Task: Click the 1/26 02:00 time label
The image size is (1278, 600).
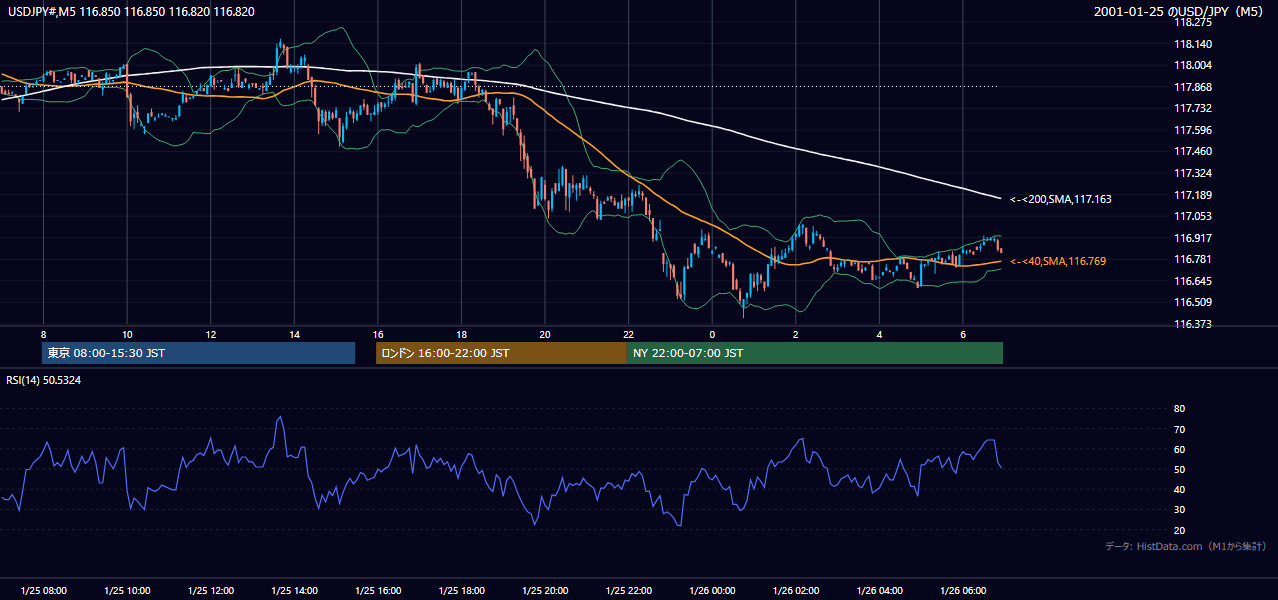Action: click(x=795, y=591)
